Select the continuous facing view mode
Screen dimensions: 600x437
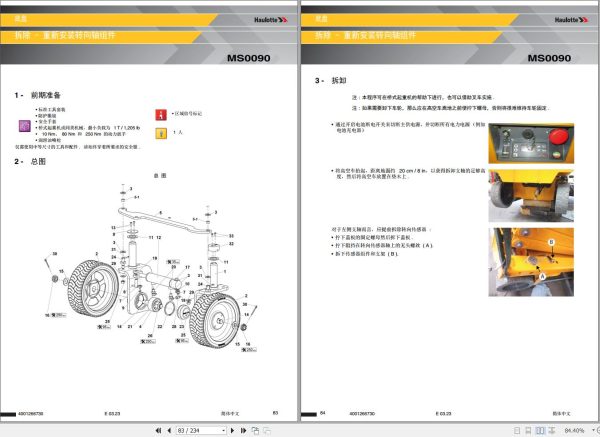tap(552, 430)
